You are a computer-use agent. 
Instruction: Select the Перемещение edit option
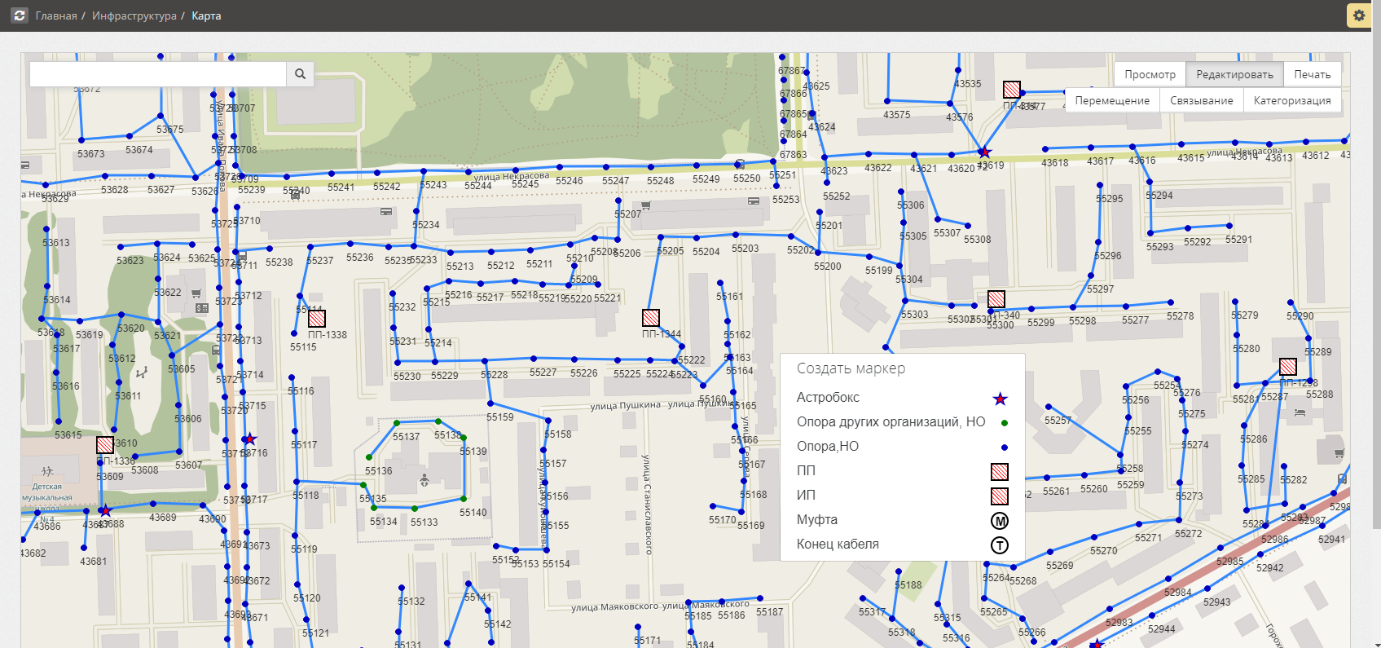[x=1112, y=101]
